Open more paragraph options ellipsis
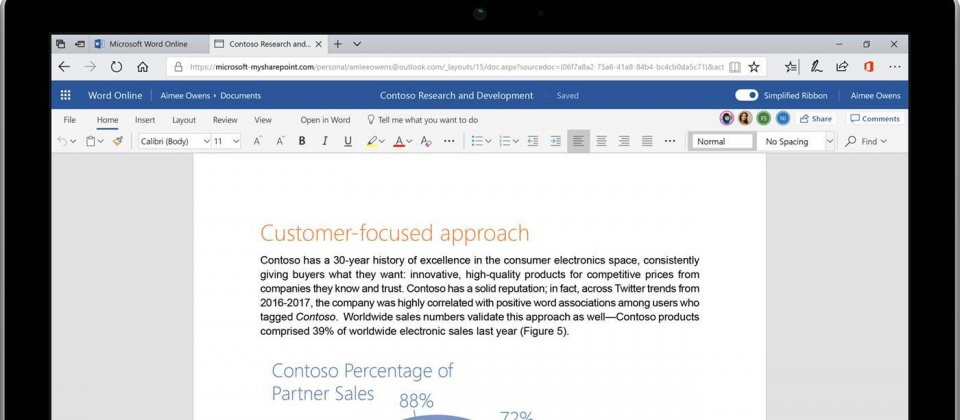This screenshot has height=420, width=960. click(670, 141)
